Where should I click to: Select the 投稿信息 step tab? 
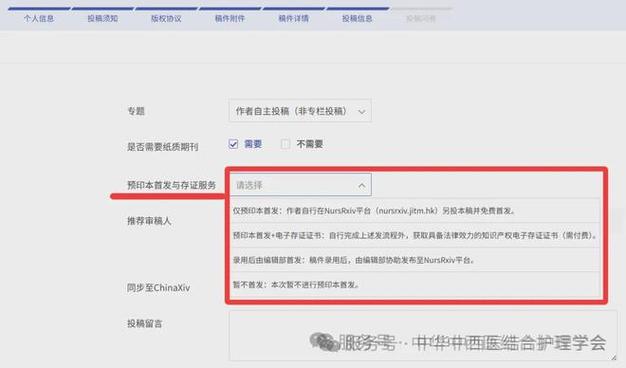click(x=357, y=18)
